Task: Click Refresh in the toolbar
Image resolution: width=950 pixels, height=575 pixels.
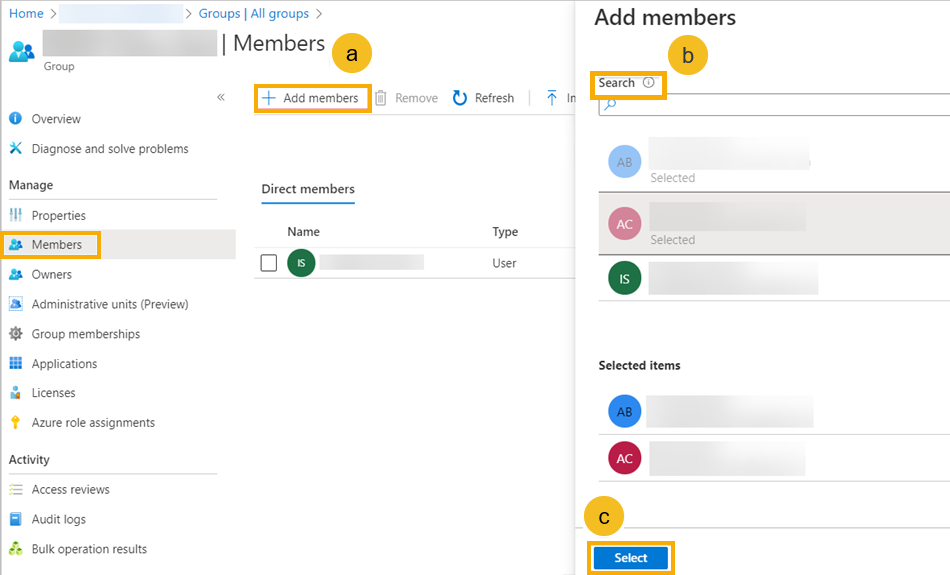Action: 484,98
